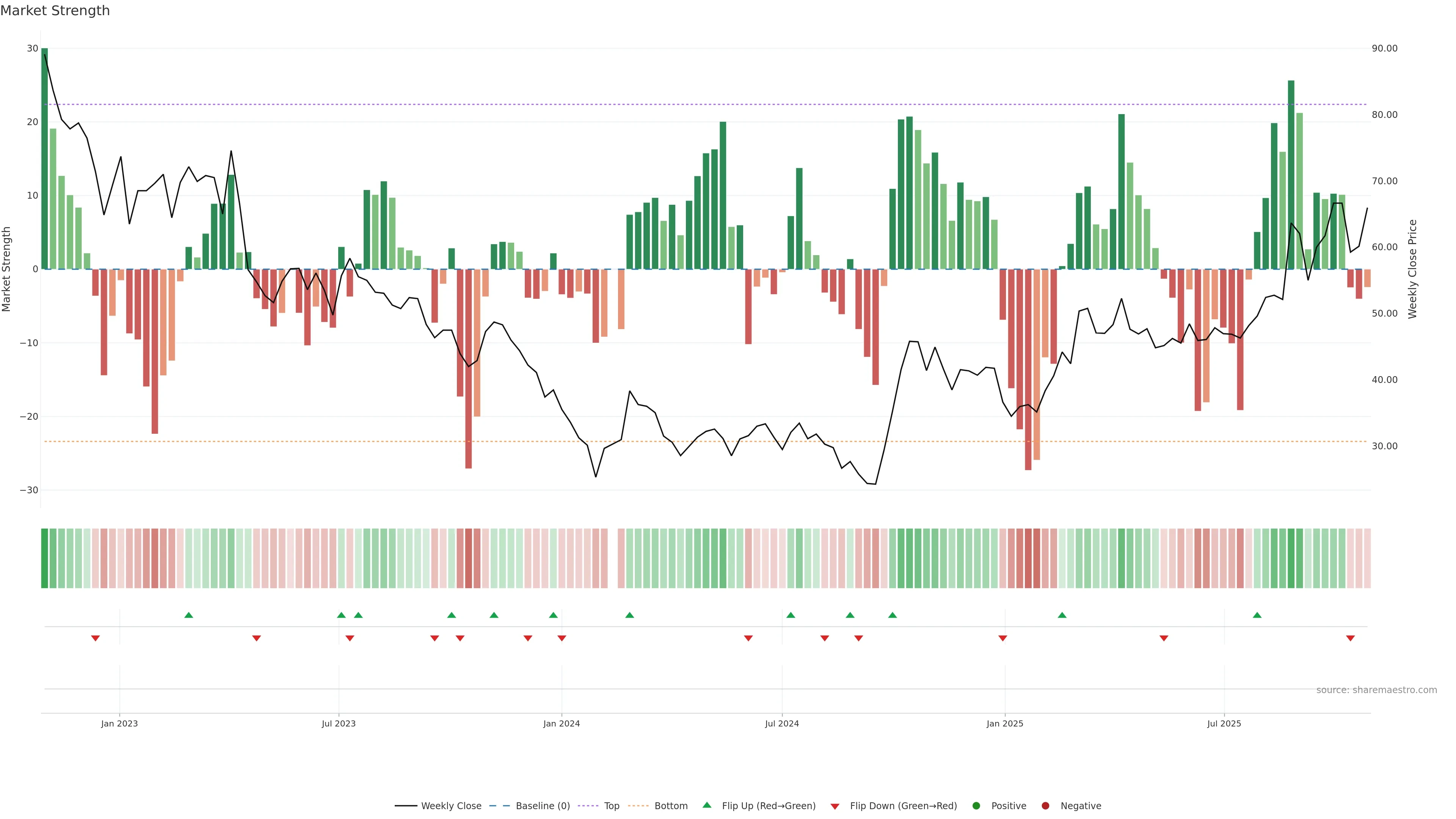The height and width of the screenshot is (819, 1456).
Task: Click the leftmost red flip-down triangle marker
Action: (96, 638)
